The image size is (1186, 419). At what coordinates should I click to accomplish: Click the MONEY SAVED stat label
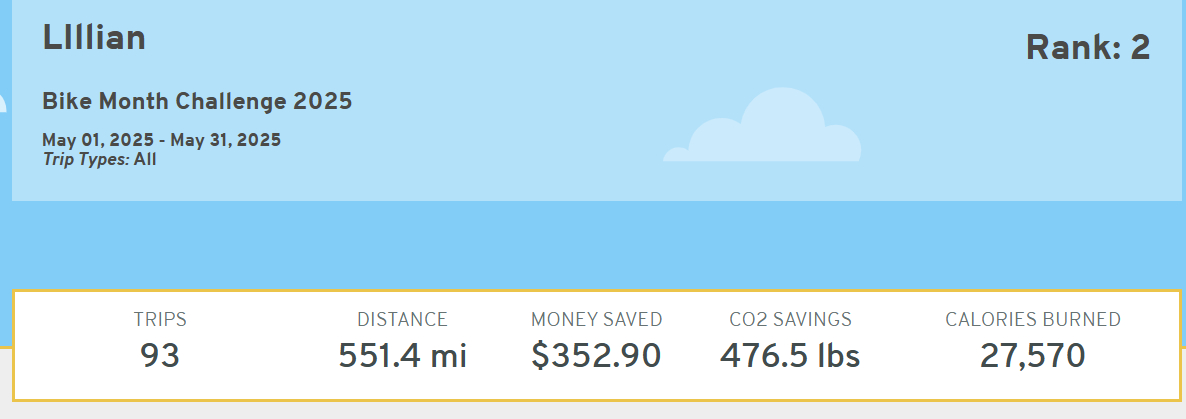[596, 320]
